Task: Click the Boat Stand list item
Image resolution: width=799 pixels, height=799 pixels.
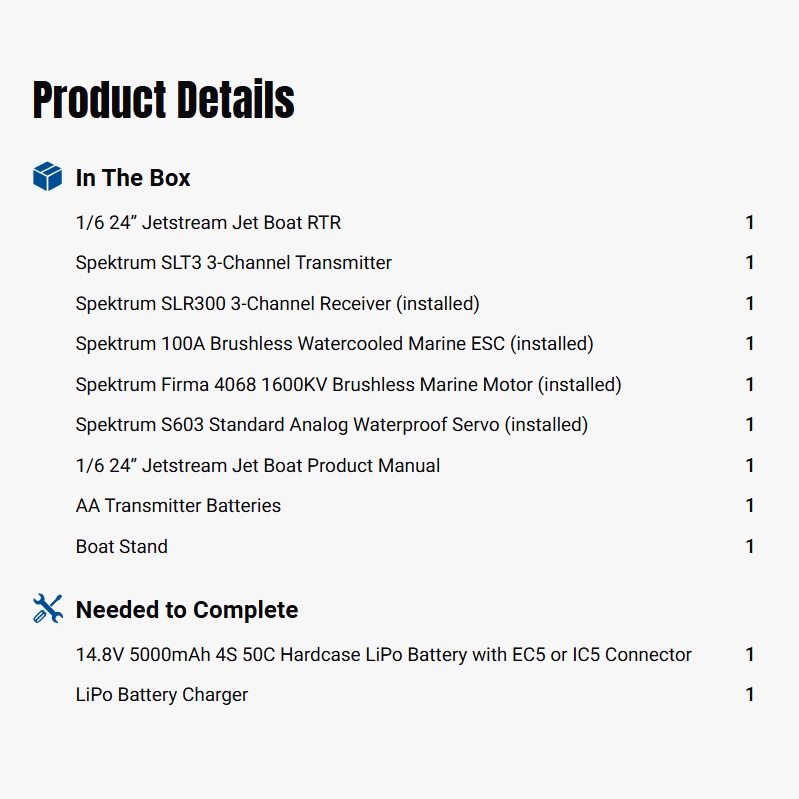Action: (x=122, y=546)
